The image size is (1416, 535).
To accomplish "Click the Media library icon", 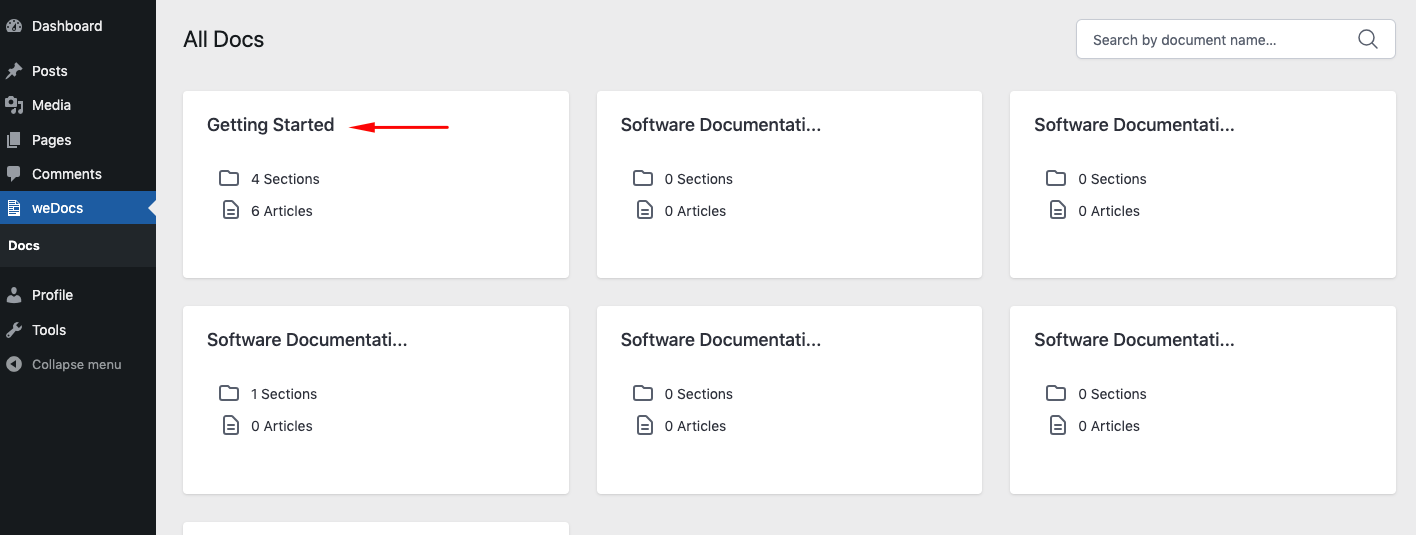I will click(14, 105).
